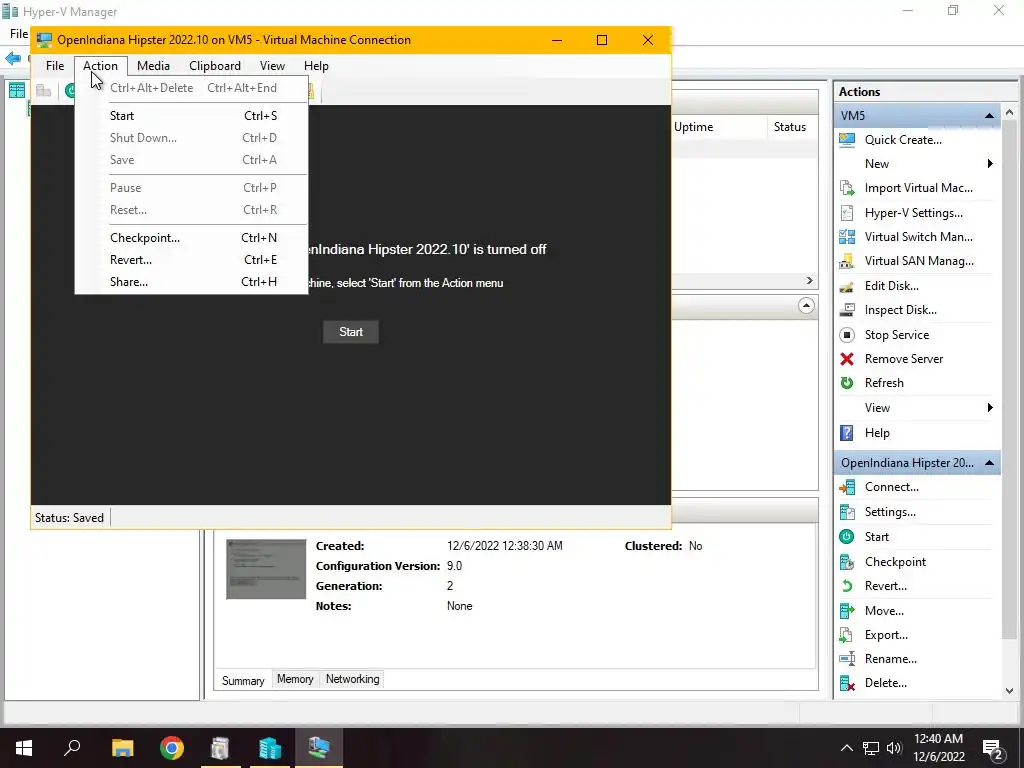Collapse the OpenIndiana Hipster actions section
The image size is (1024, 768).
[x=989, y=463]
